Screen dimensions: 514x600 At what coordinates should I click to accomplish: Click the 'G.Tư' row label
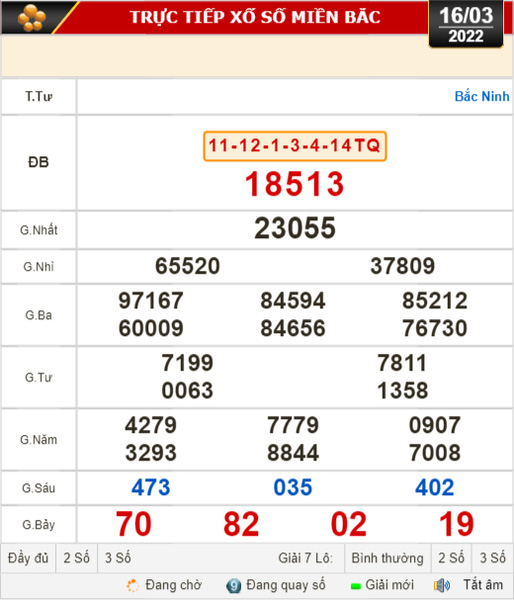click(x=39, y=378)
